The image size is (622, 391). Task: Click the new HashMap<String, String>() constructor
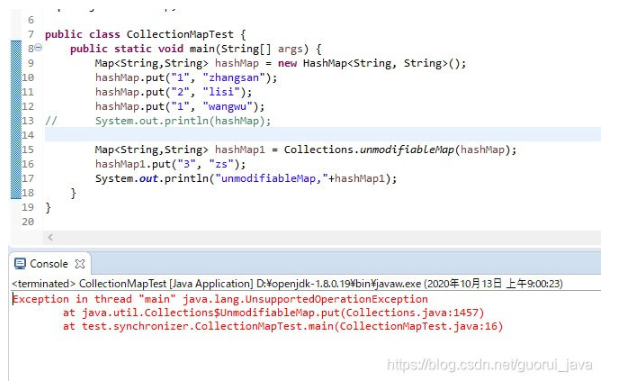pyautogui.click(x=372, y=63)
